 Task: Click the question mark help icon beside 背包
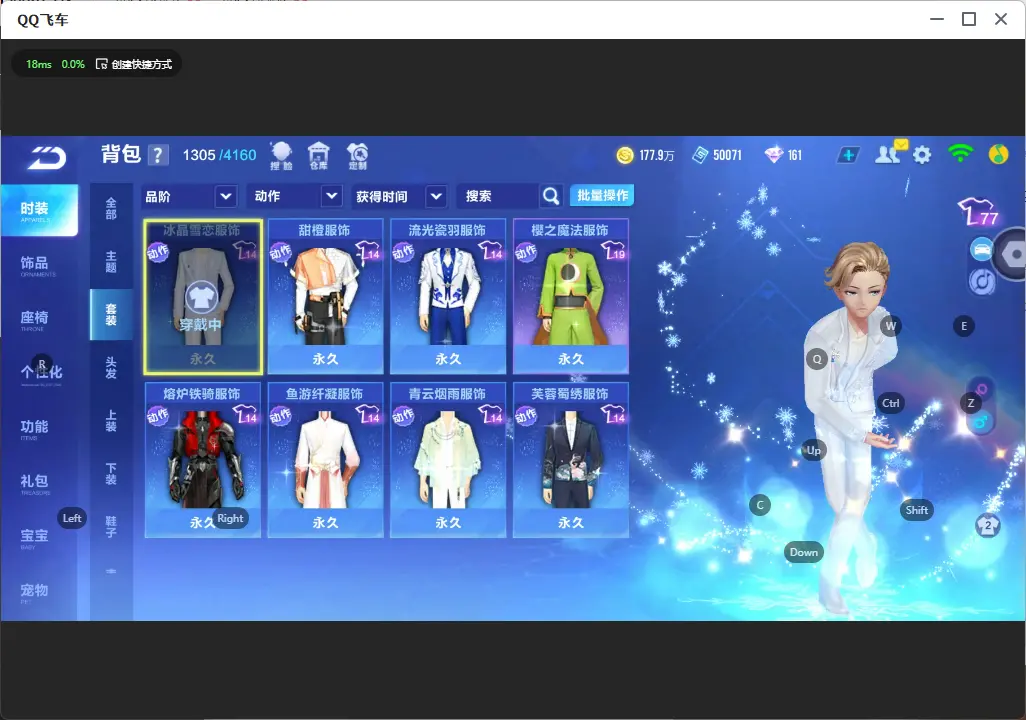pyautogui.click(x=158, y=155)
